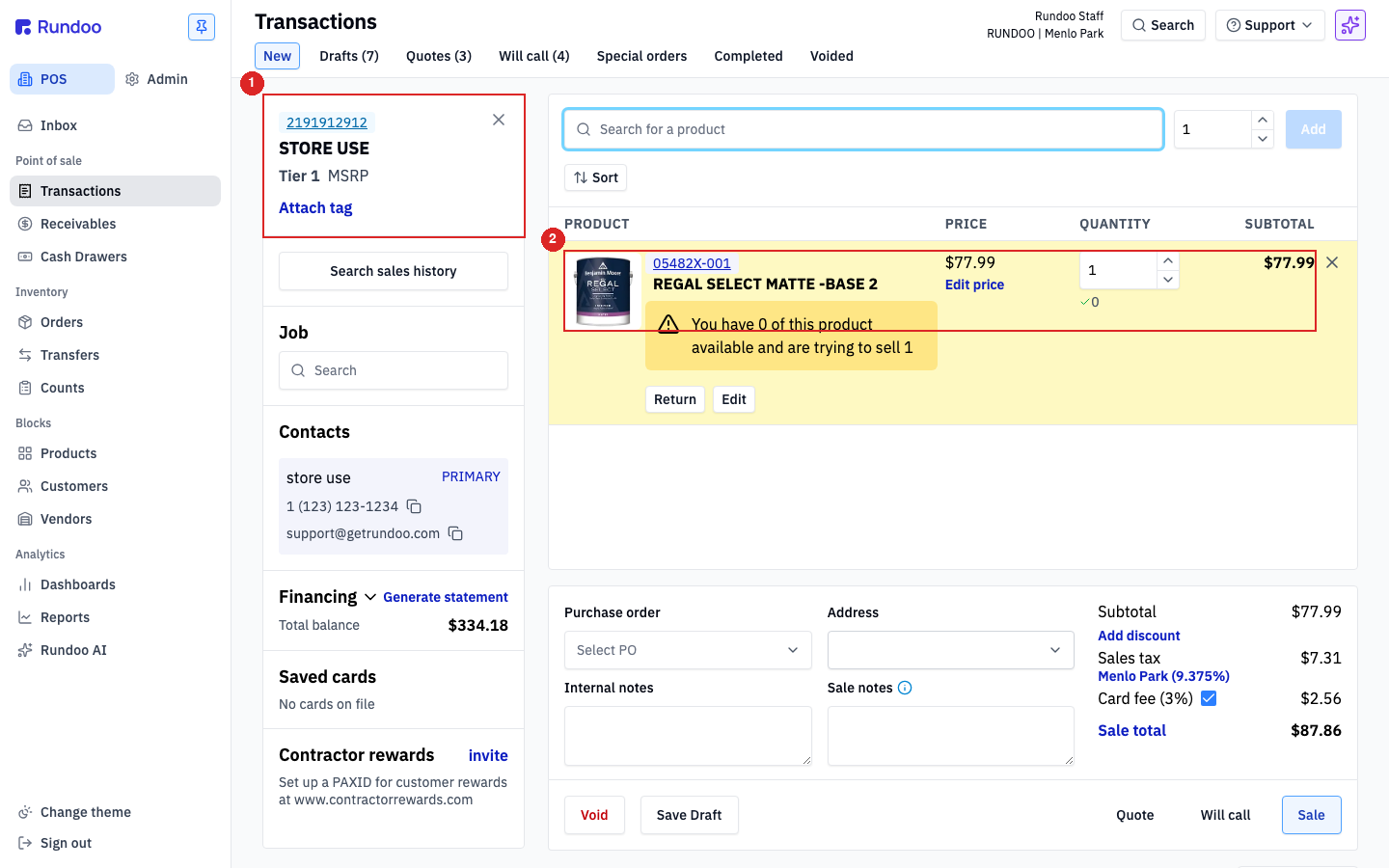This screenshot has width=1389, height=868.
Task: Click the Sale notes info icon
Action: 905,688
